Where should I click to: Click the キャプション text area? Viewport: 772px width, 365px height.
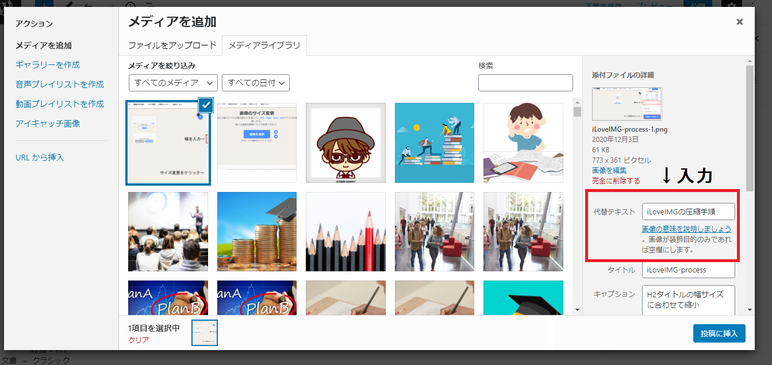coord(688,300)
